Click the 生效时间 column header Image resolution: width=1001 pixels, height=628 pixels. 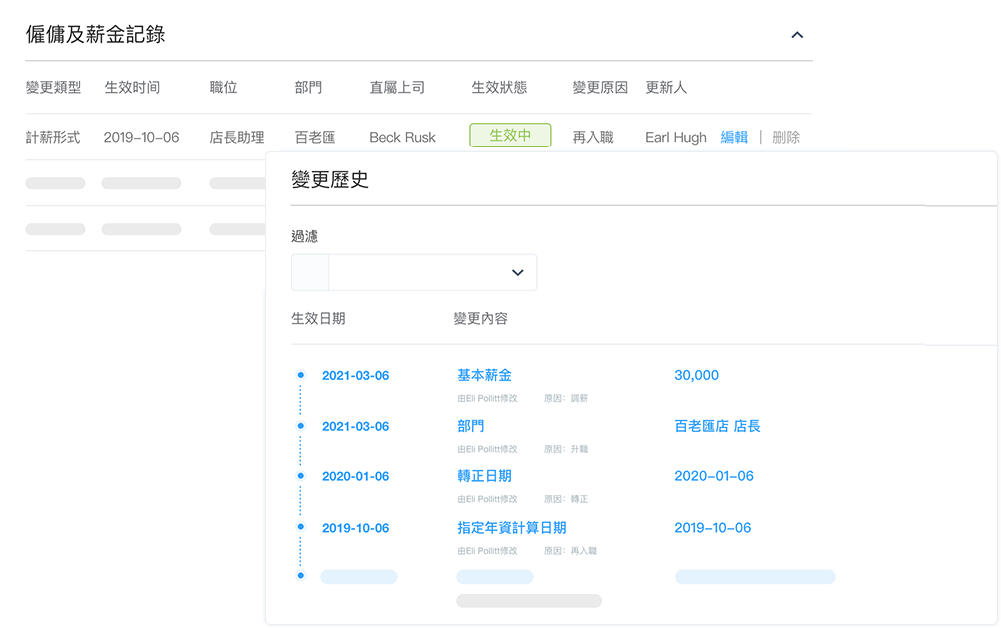(132, 87)
